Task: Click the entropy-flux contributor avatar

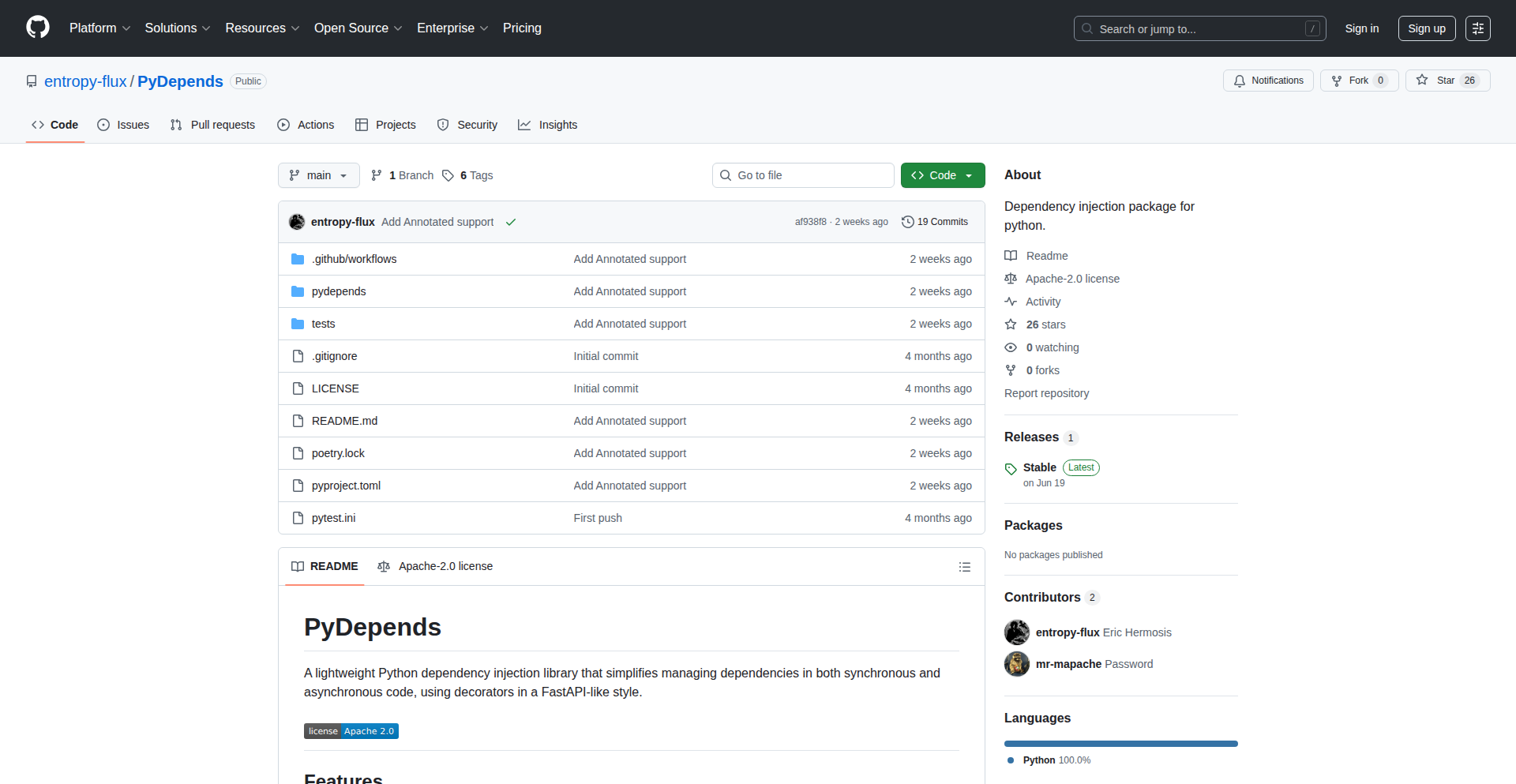Action: 1017,632
